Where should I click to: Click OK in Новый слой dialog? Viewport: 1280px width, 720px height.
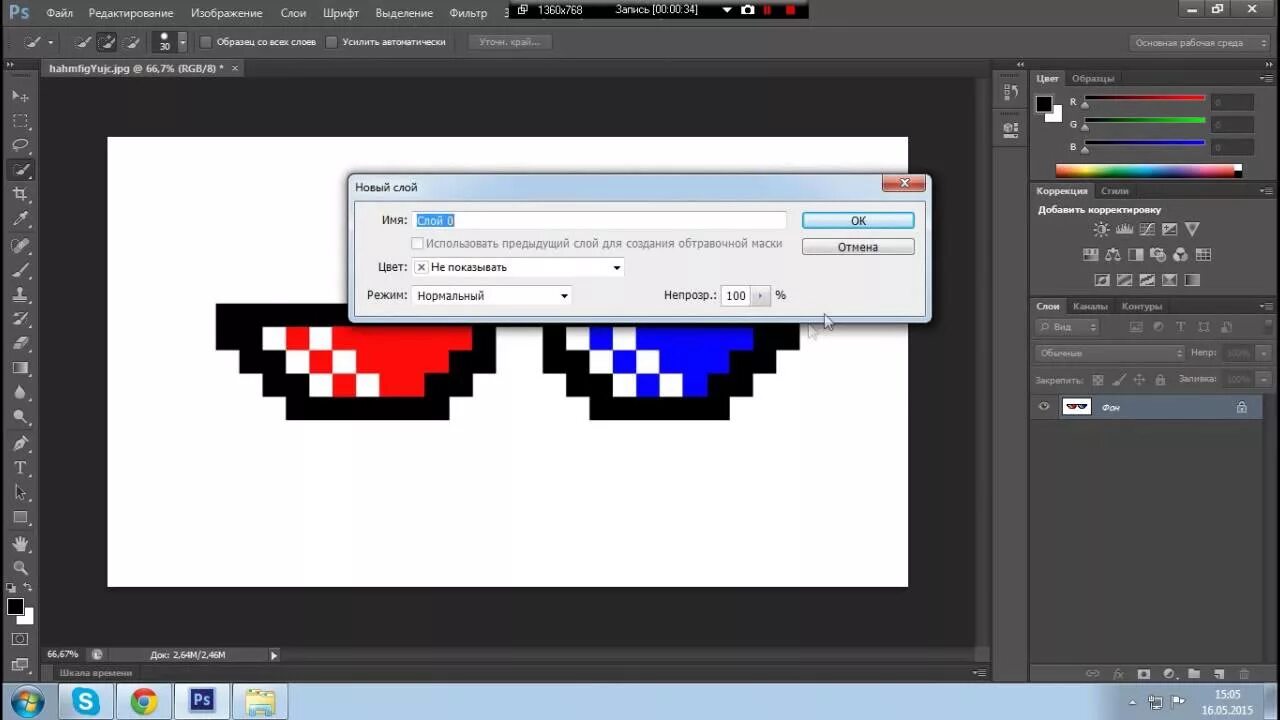coord(858,220)
